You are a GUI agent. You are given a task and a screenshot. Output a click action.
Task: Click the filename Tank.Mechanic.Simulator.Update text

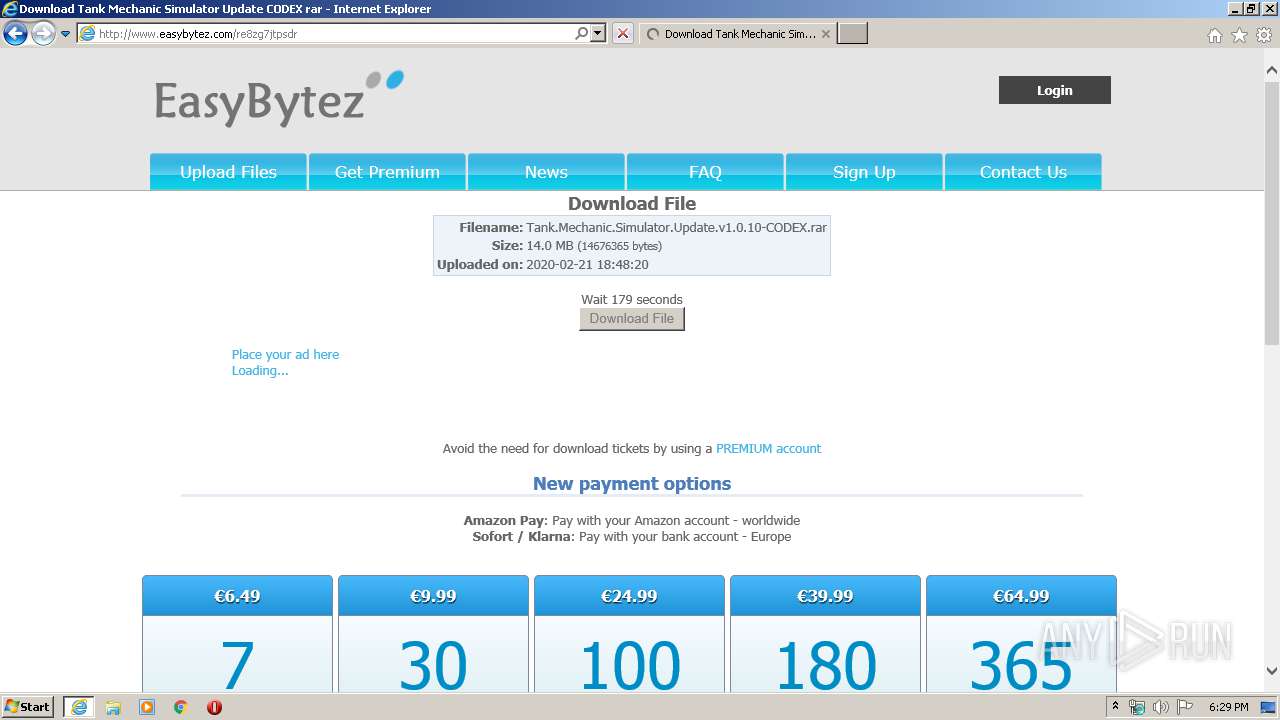click(x=676, y=227)
